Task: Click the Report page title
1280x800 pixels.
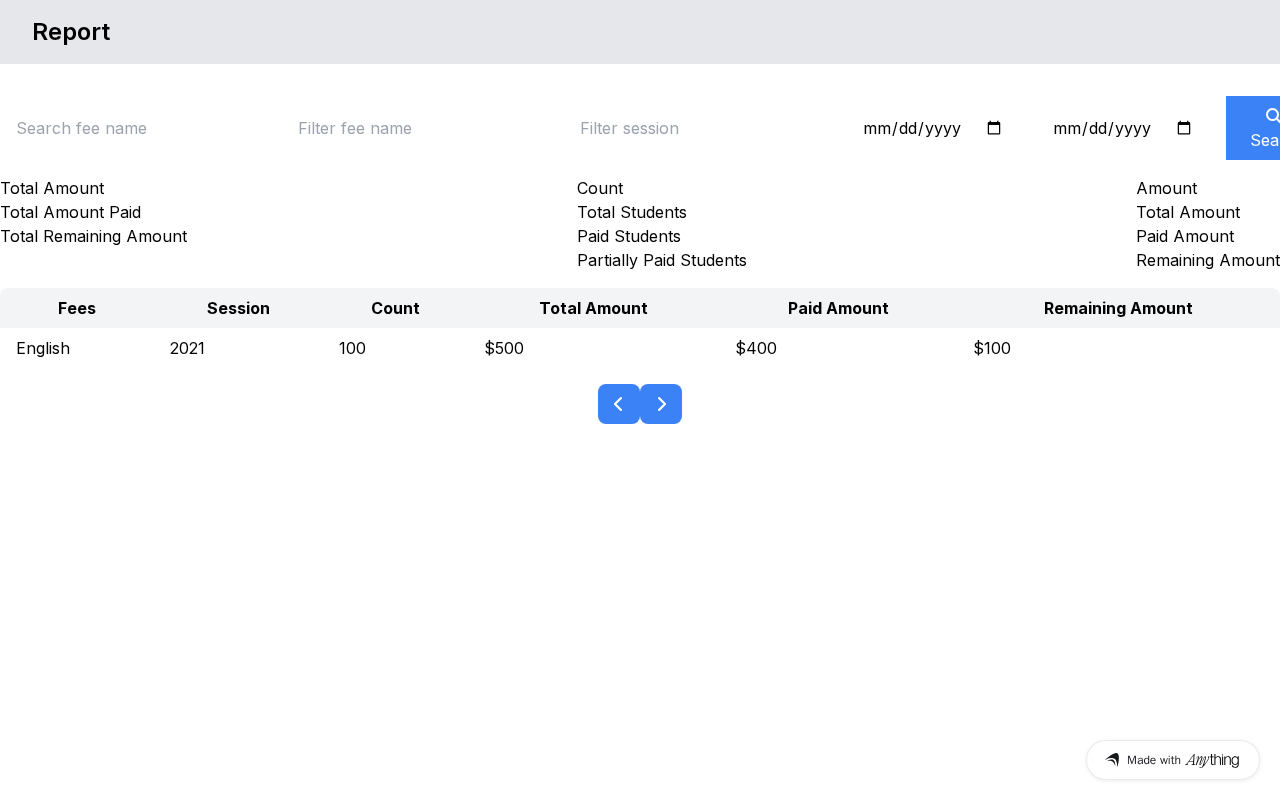Action: coord(71,32)
